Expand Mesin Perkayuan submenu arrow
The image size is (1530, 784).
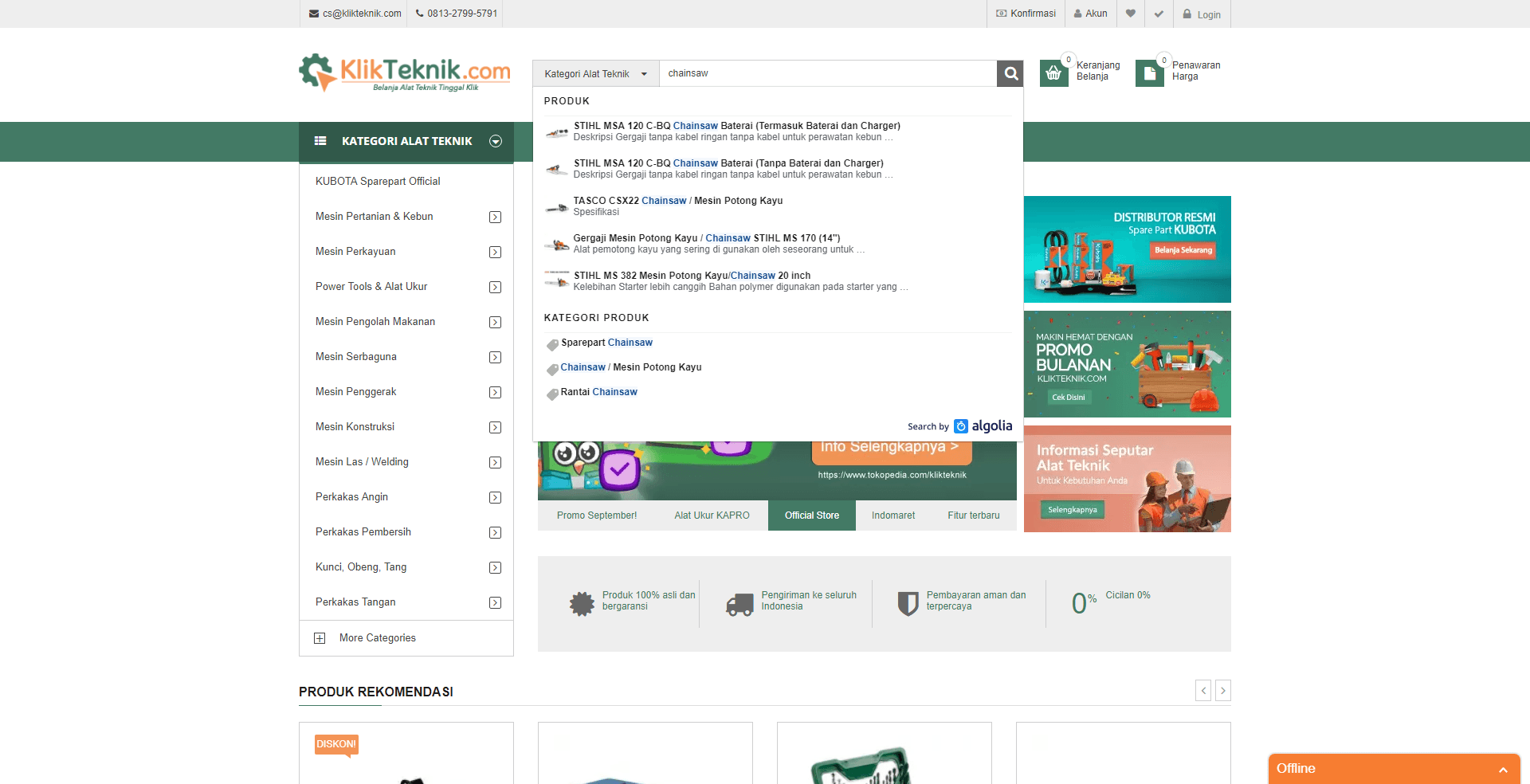pyautogui.click(x=495, y=252)
